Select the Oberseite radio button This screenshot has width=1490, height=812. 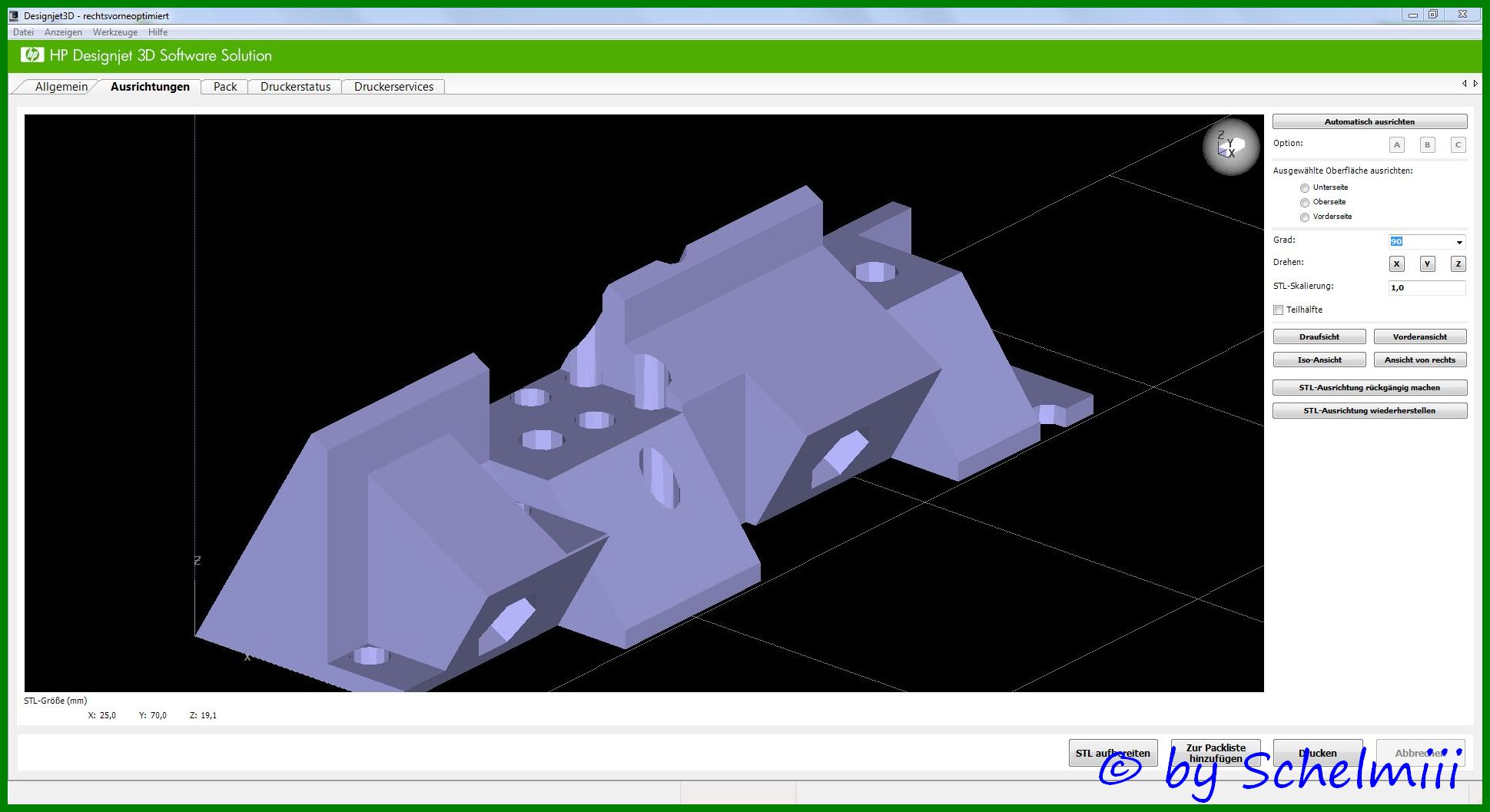pyautogui.click(x=1304, y=203)
